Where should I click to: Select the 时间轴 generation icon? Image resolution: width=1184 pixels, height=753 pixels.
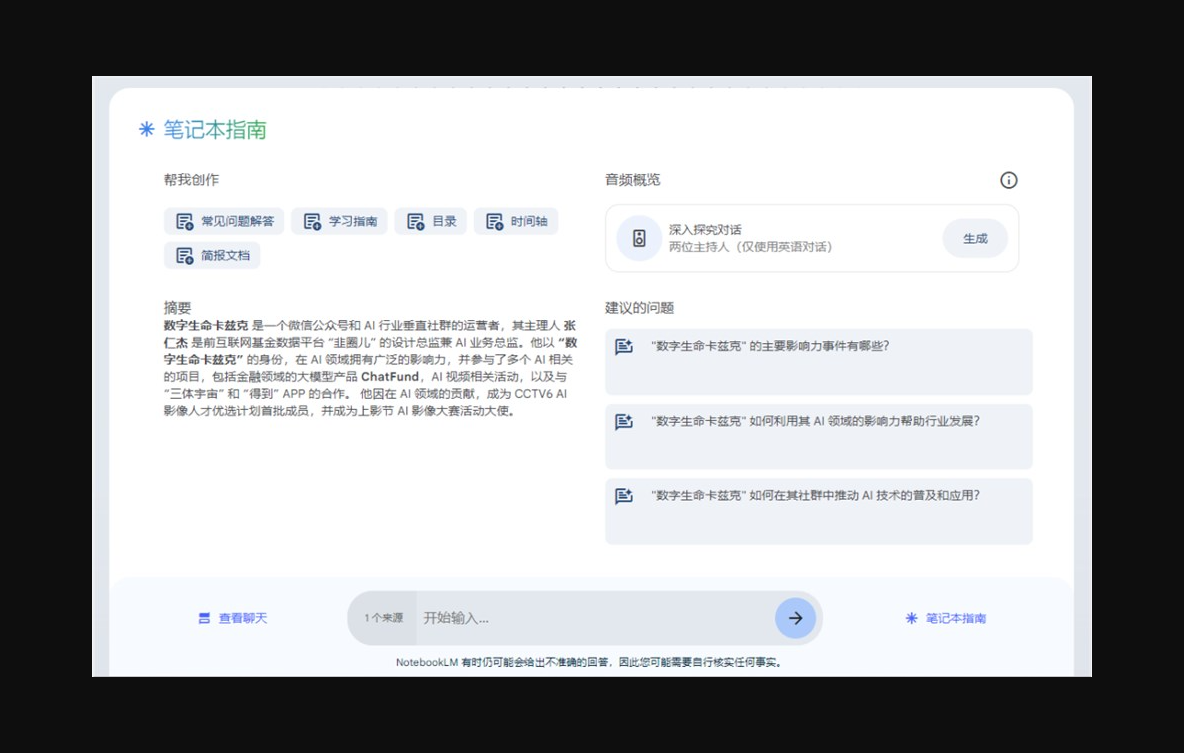(x=493, y=221)
